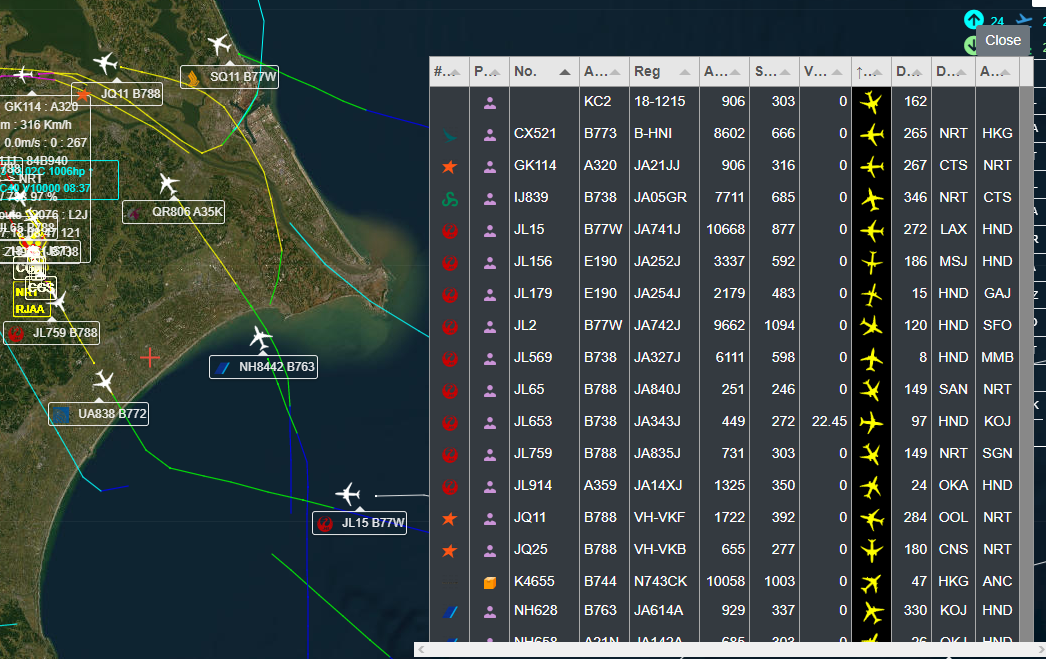Click aircraft type A359 in JL914 row
Viewport: 1046px width, 659px height.
pyautogui.click(x=600, y=486)
